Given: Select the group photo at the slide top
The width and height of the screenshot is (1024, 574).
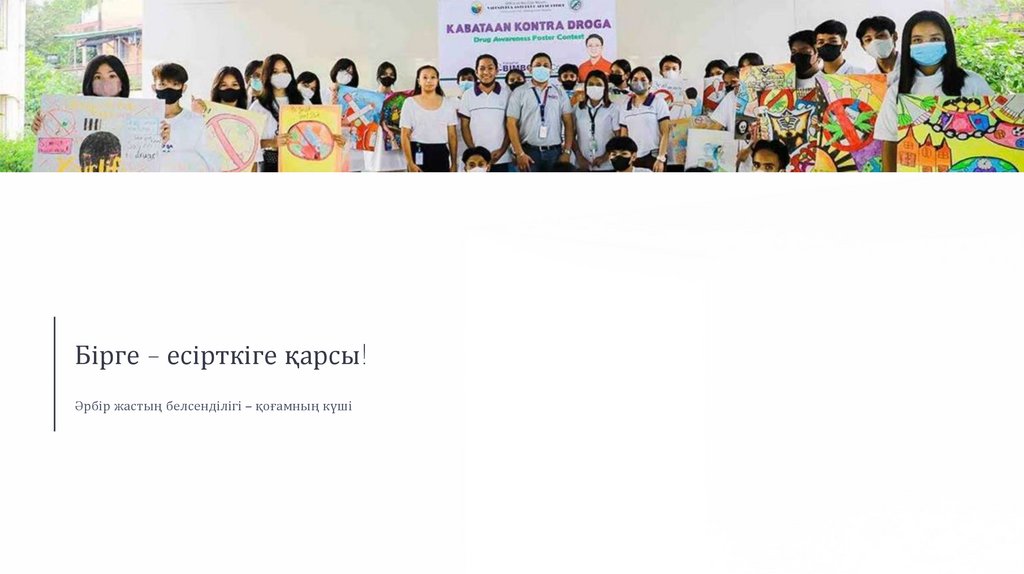Looking at the screenshot, I should tap(512, 86).
